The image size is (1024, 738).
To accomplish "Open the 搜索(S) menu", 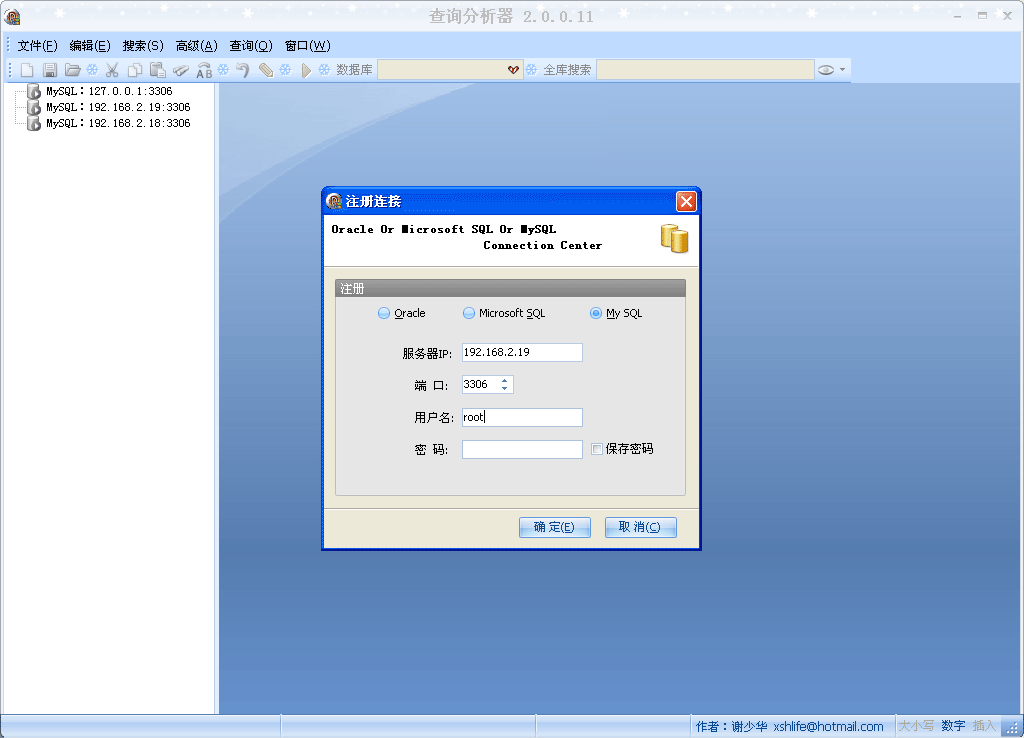I will [143, 46].
